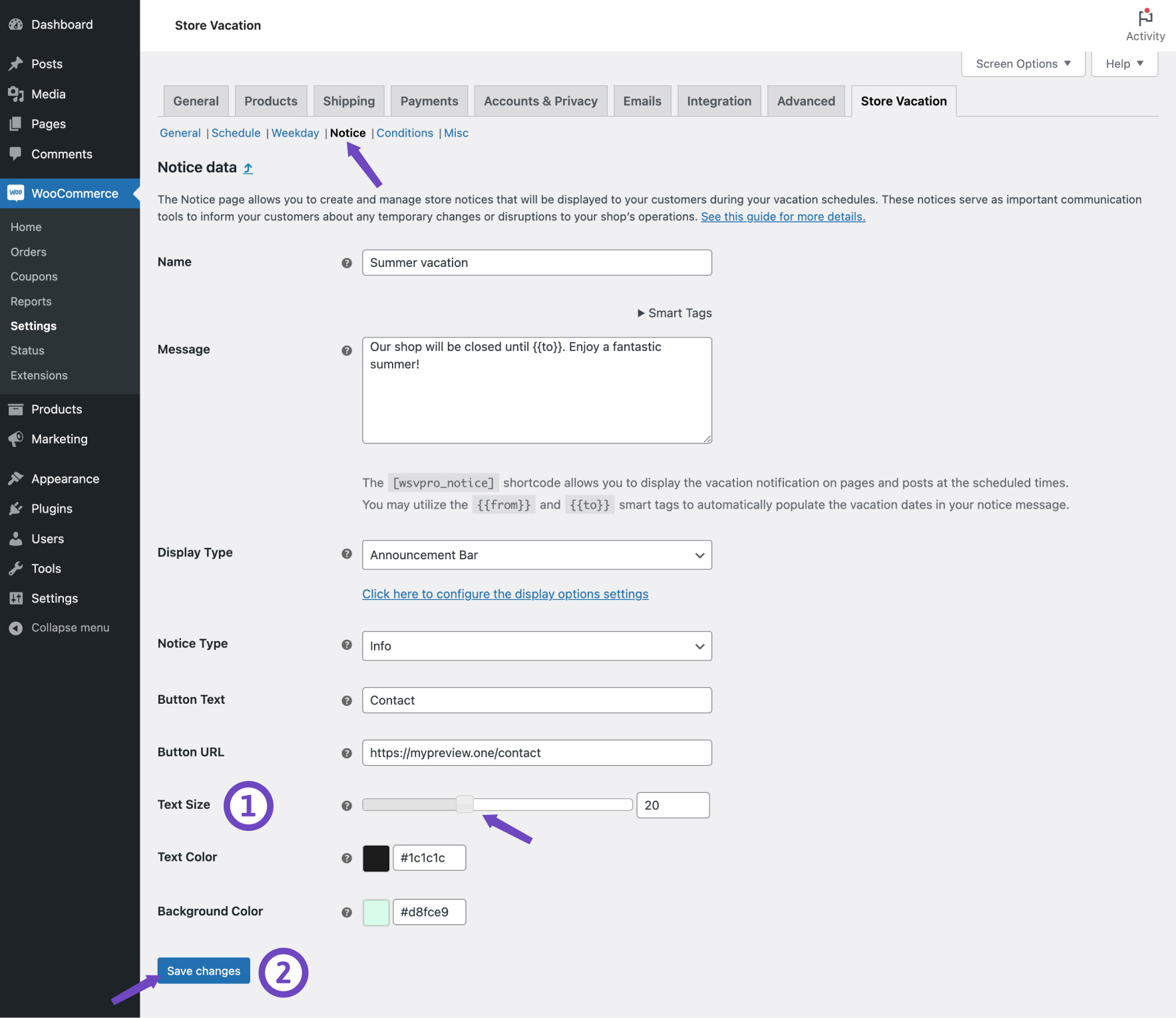
Task: Click the Button URL input field
Action: [536, 752]
